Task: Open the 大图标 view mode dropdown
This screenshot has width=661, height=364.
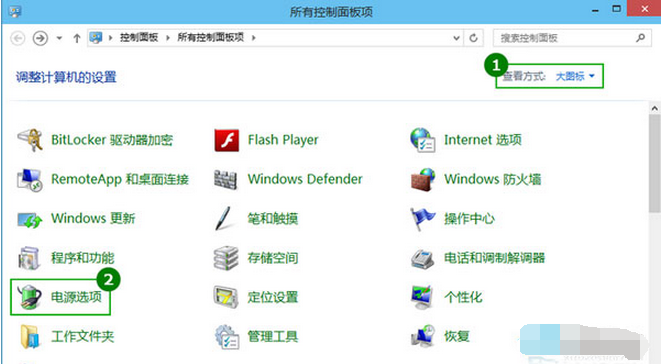Action: pos(575,76)
